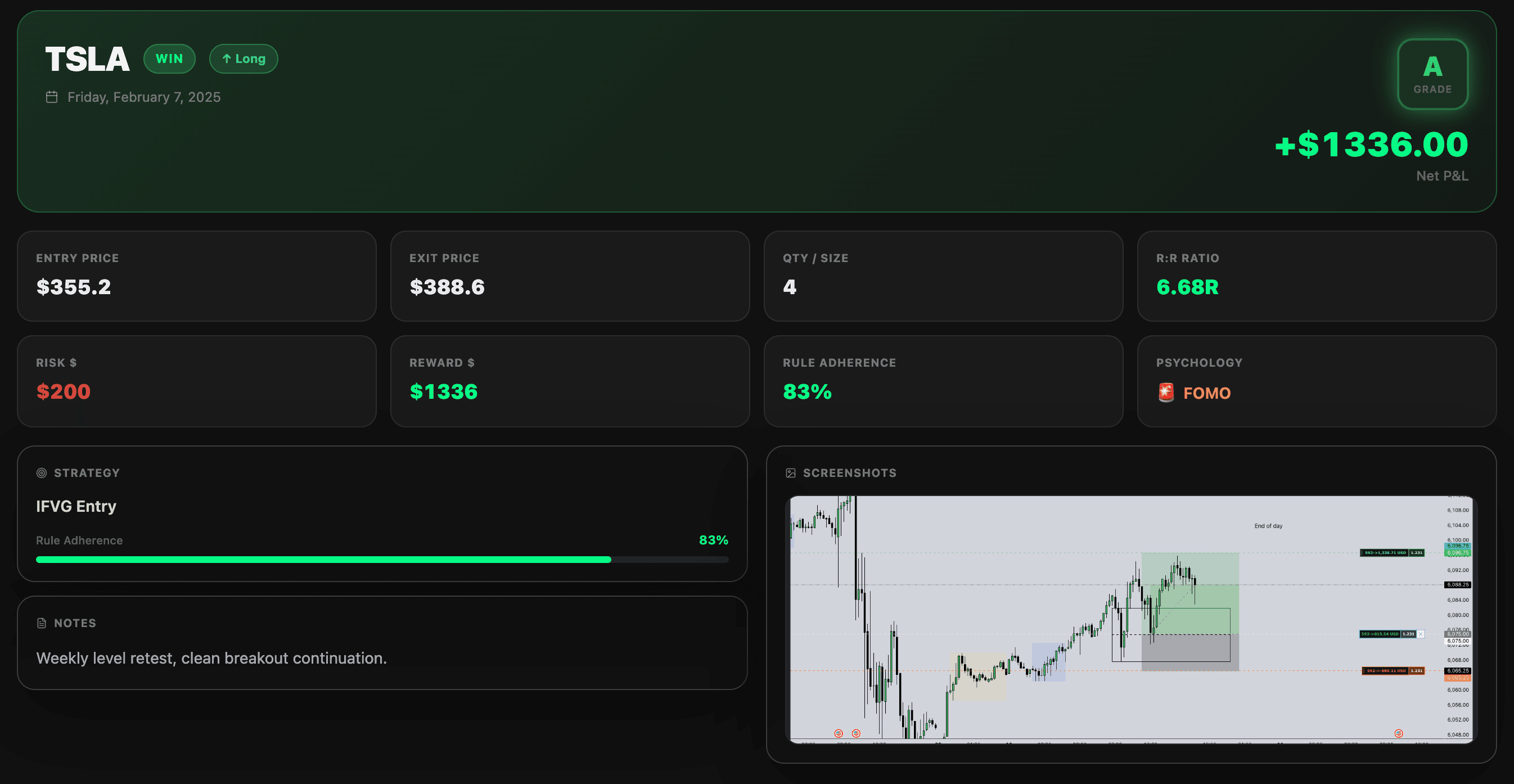This screenshot has width=1514, height=784.
Task: Click the STRATEGY section heading
Action: click(87, 473)
